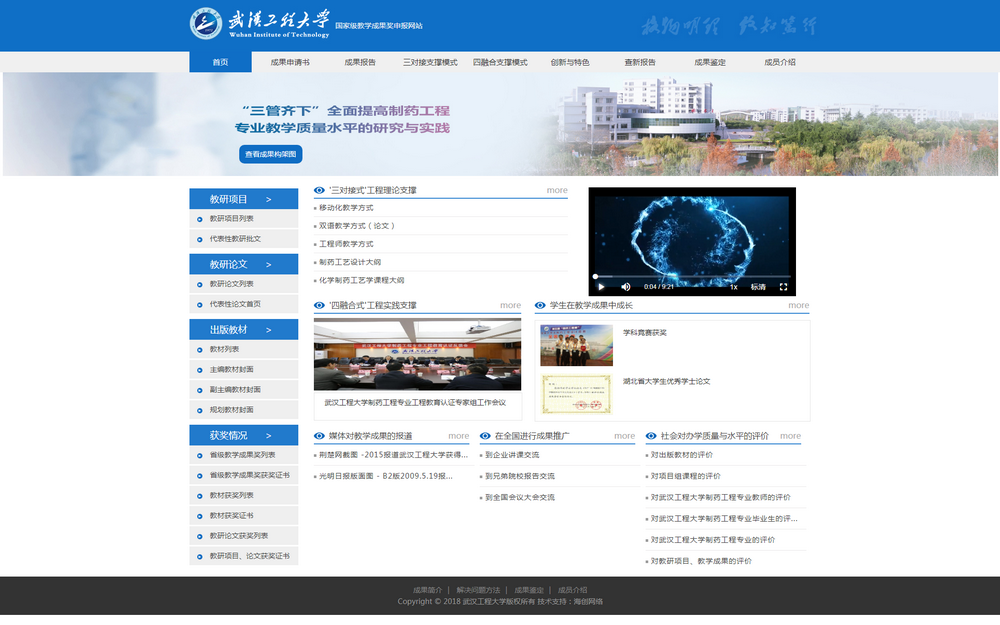The image size is (1000, 625).
Task: Click eye icon beside 社会对办学质量与水平的评价
Action: click(x=651, y=436)
